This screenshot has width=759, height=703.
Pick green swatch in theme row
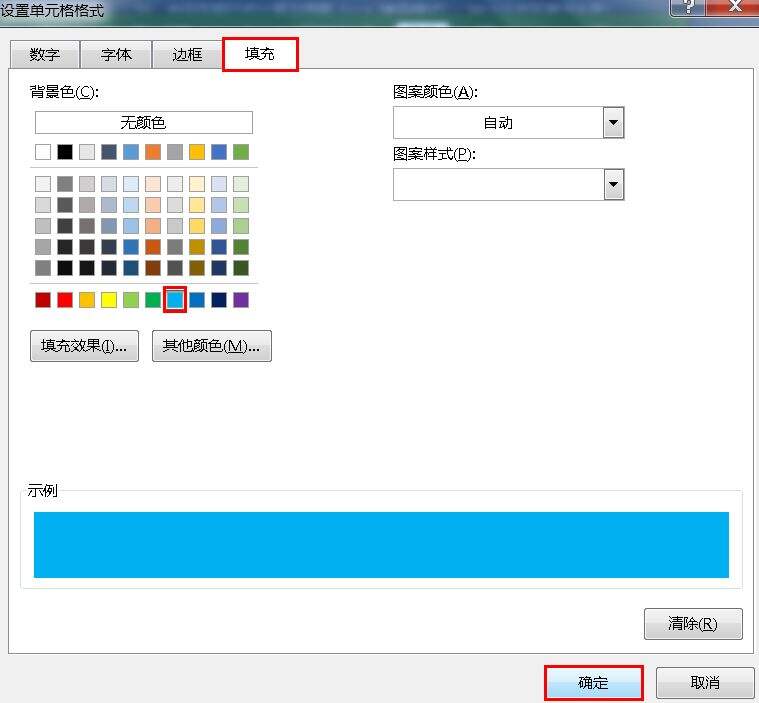pos(241,152)
